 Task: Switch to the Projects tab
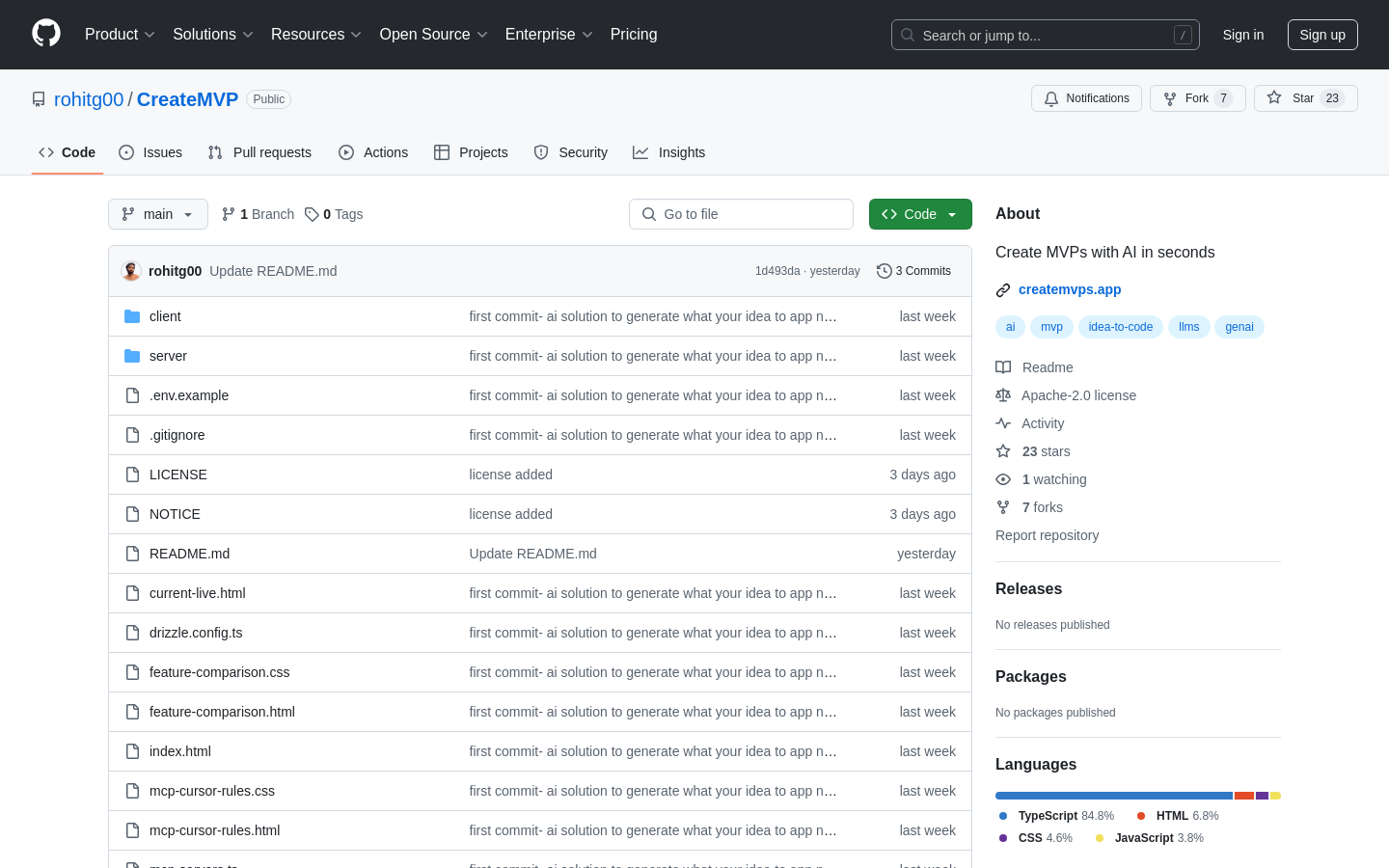click(x=471, y=152)
